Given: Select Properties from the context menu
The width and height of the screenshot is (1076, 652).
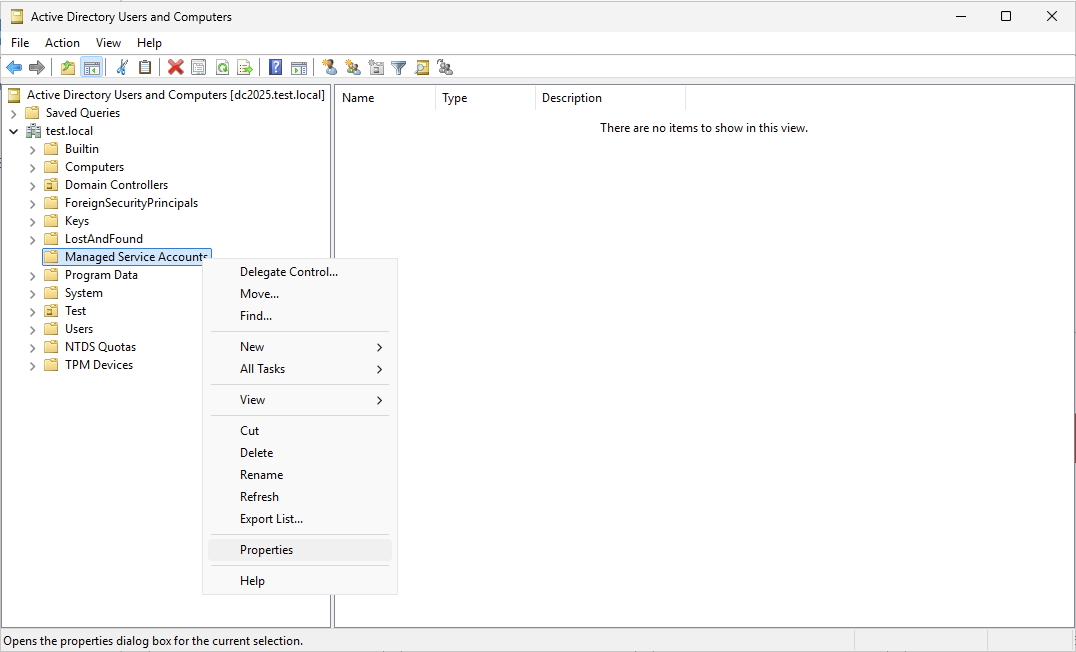Looking at the screenshot, I should [266, 550].
